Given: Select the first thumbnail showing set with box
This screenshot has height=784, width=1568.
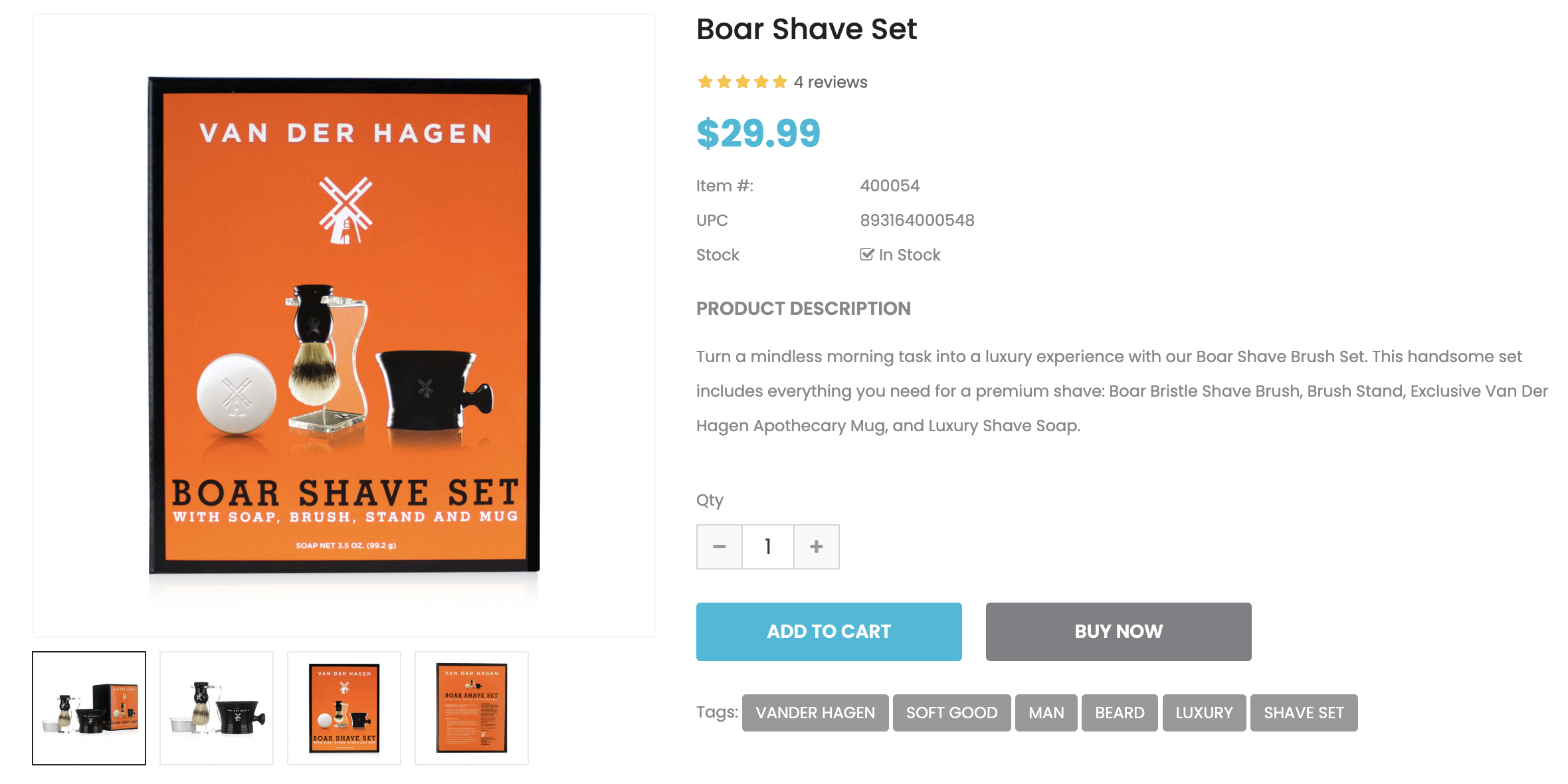Looking at the screenshot, I should tap(89, 708).
